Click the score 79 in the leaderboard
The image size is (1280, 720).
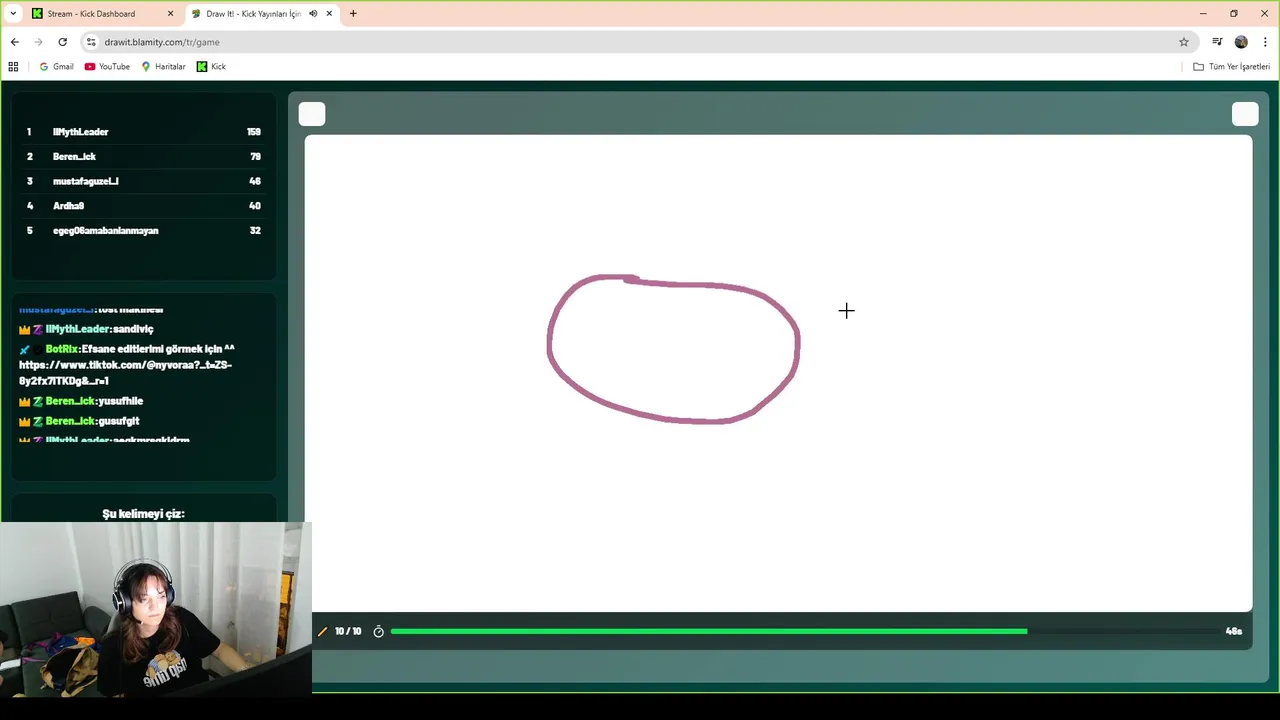point(255,157)
